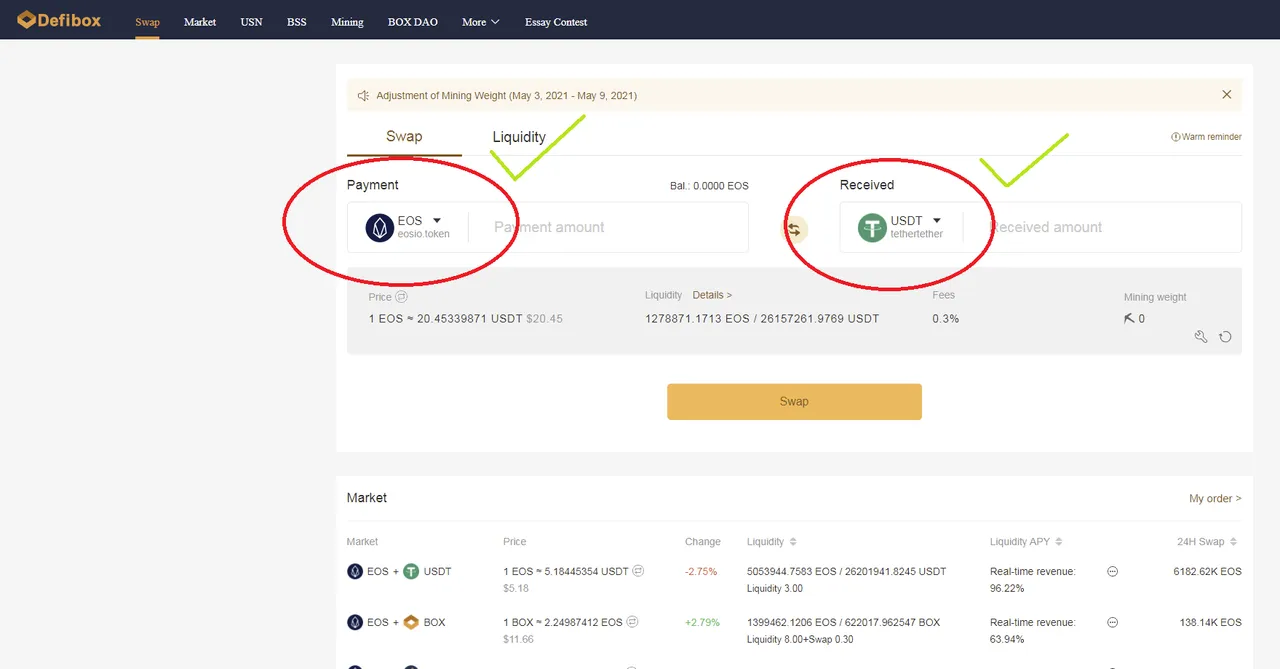Open more options for EOS + BOX row
Screen dimensions: 1280x669
pos(1112,622)
